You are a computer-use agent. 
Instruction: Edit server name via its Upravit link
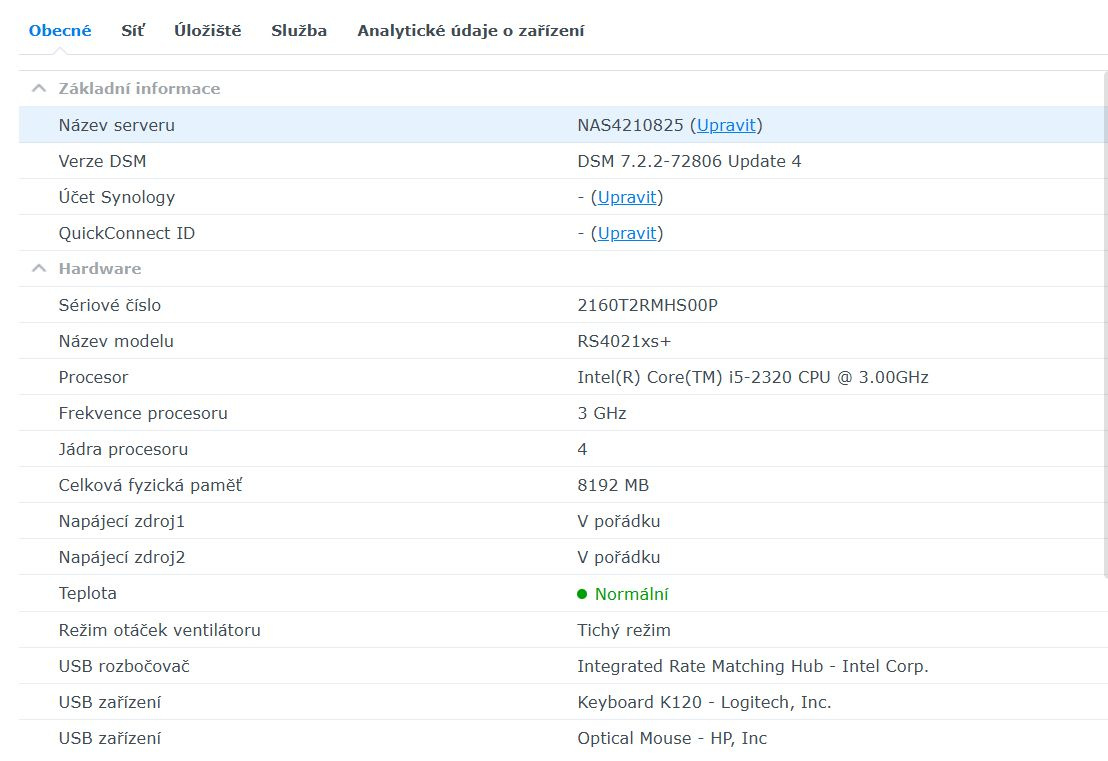tap(727, 125)
